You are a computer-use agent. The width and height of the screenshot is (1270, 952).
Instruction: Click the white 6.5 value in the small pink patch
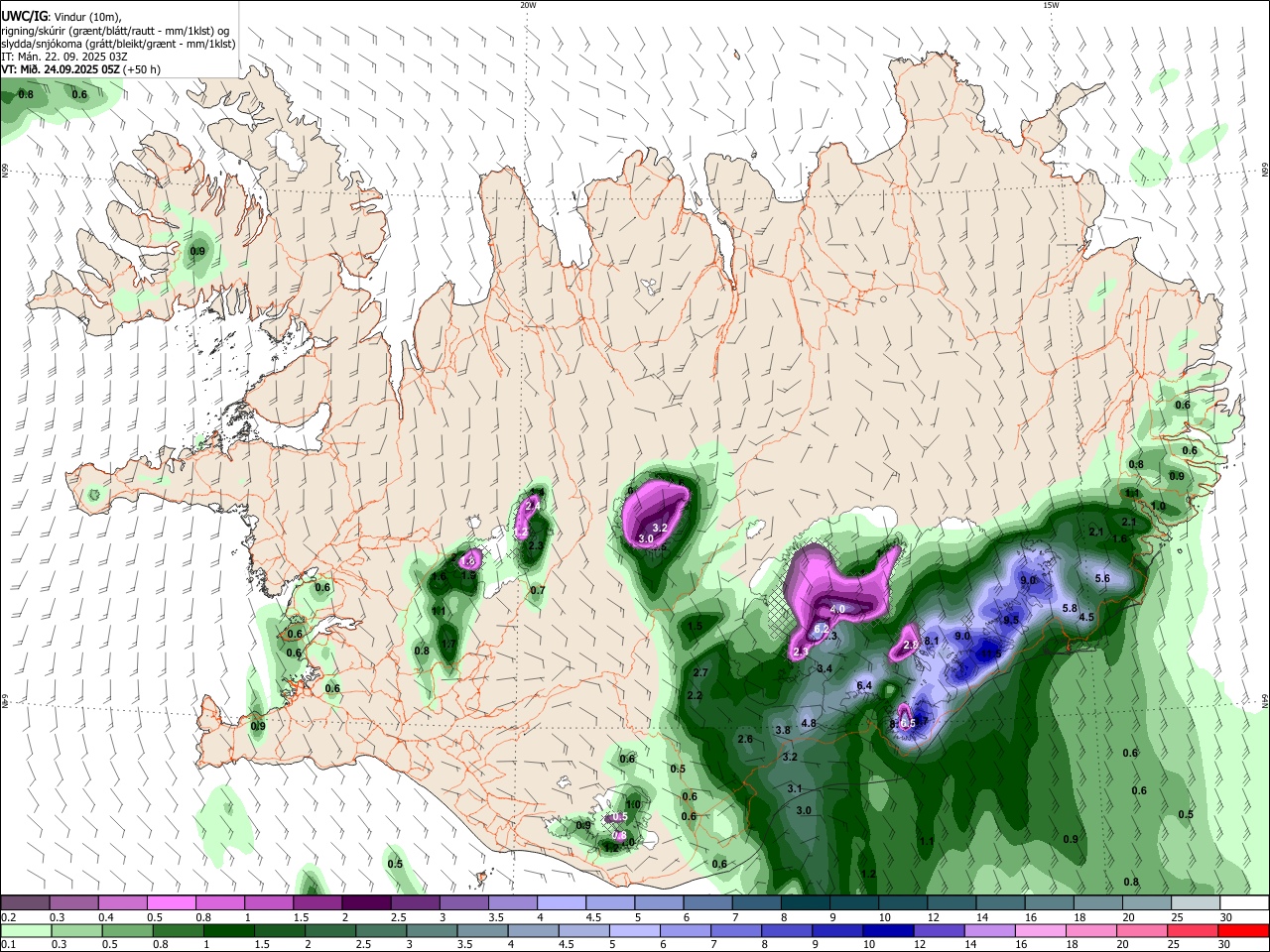coord(907,723)
